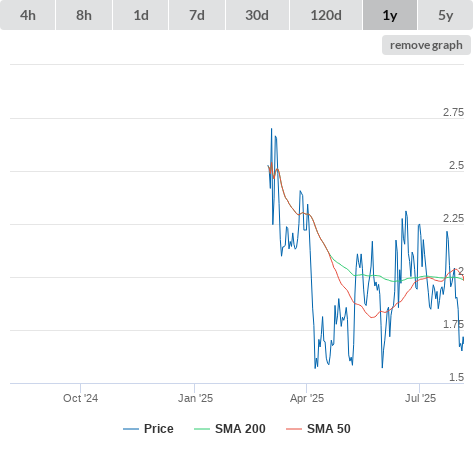Click the 2.75 price axis label
The image size is (474, 455).
[453, 112]
